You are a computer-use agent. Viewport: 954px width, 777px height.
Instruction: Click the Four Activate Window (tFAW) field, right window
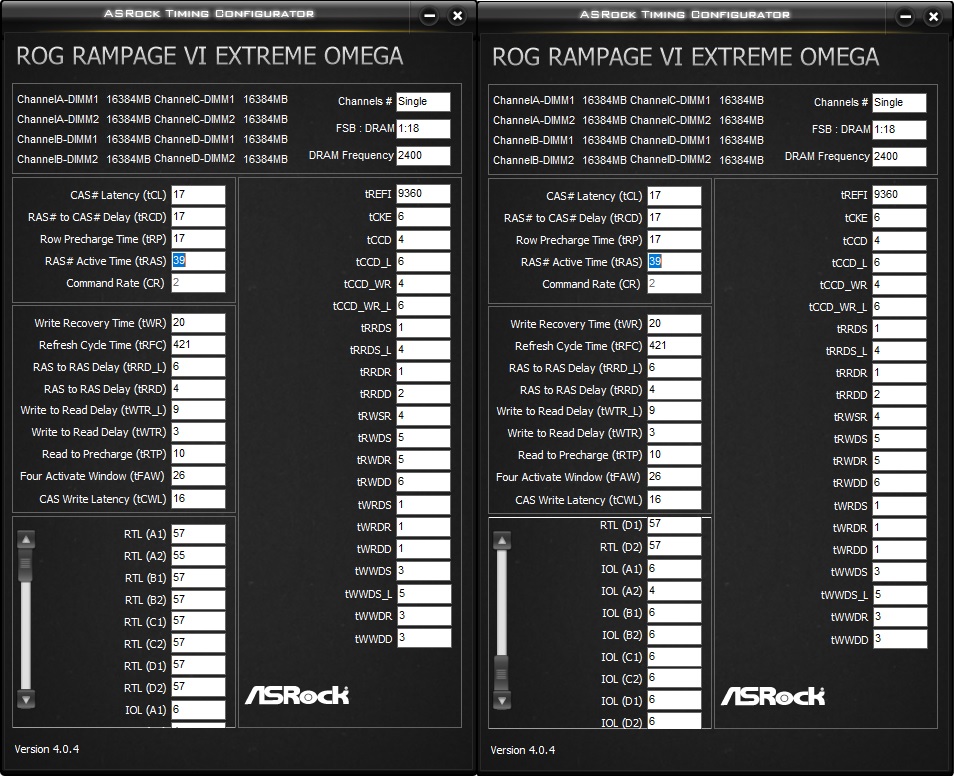pos(674,476)
